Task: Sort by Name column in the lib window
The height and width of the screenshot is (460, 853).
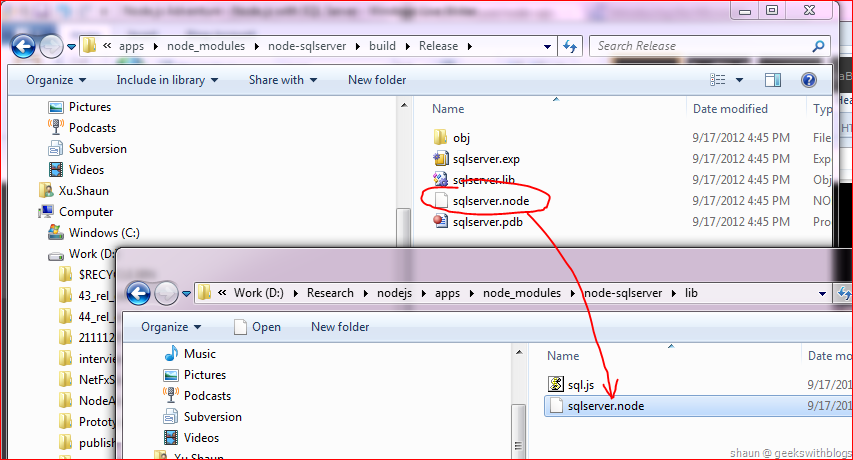Action: pos(563,356)
